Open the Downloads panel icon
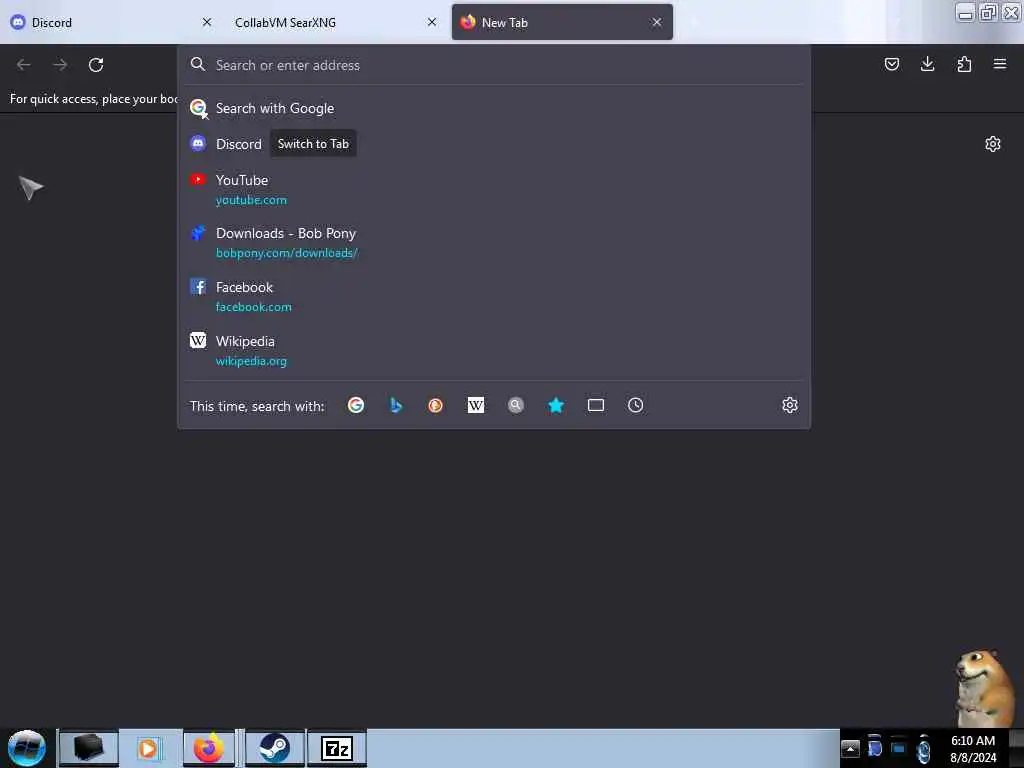Screen dimensions: 1024x768 [x=927, y=64]
